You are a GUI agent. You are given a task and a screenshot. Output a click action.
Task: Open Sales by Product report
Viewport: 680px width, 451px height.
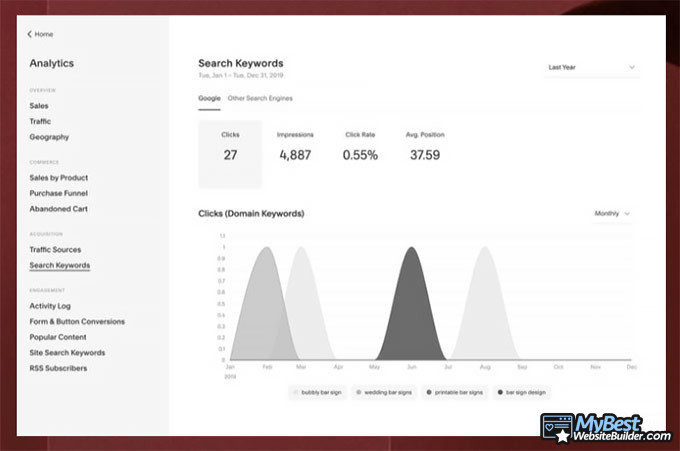coord(59,177)
